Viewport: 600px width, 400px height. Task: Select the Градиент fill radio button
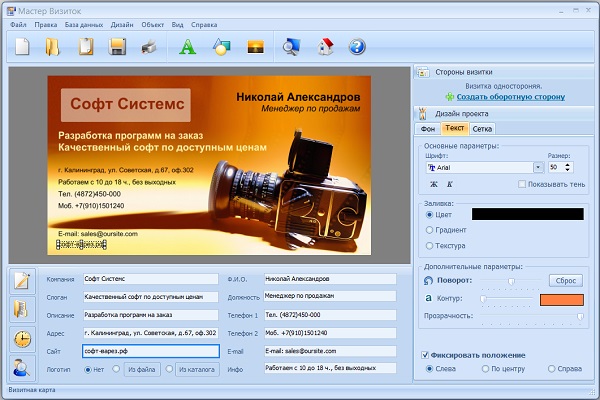coord(430,229)
